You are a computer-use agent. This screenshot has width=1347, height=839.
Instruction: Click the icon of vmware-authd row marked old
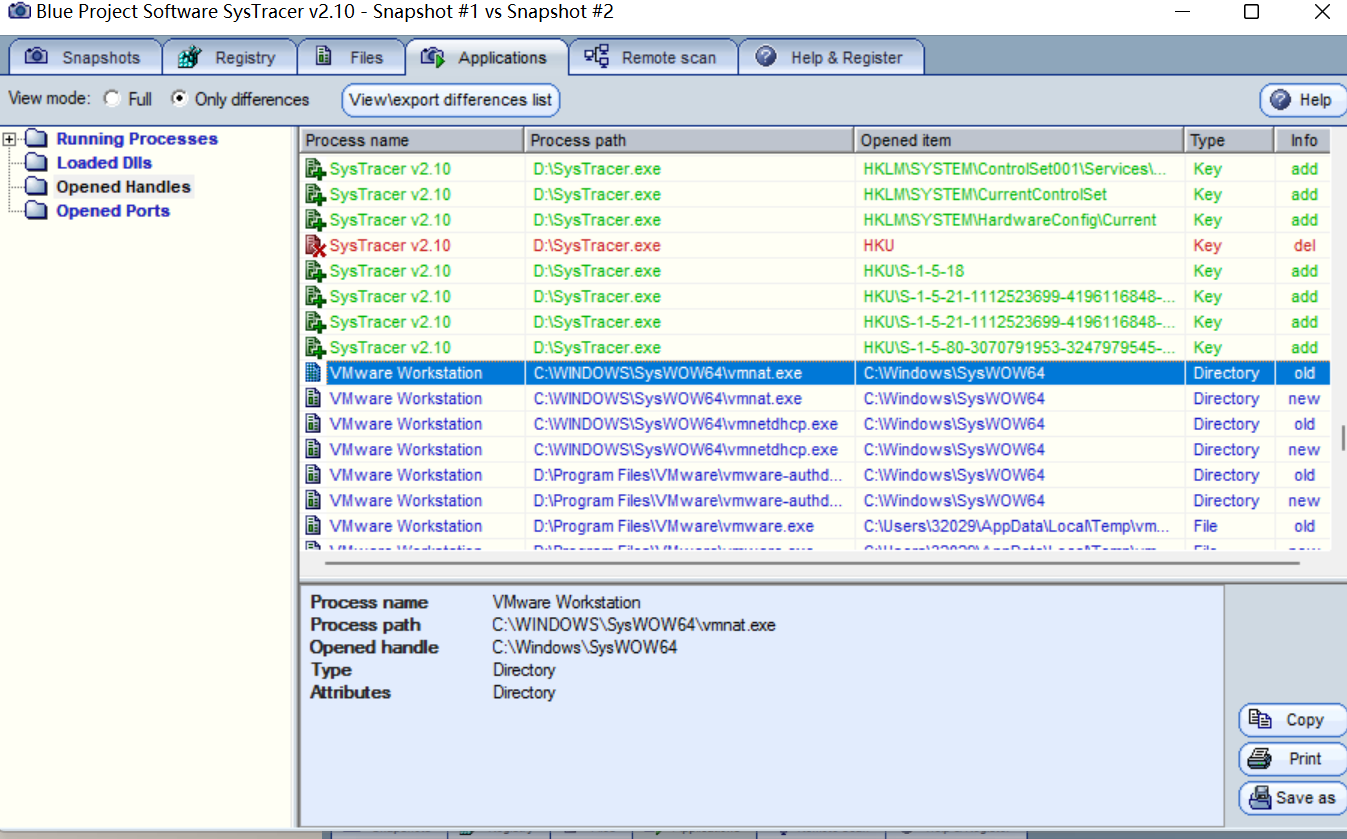click(x=313, y=475)
